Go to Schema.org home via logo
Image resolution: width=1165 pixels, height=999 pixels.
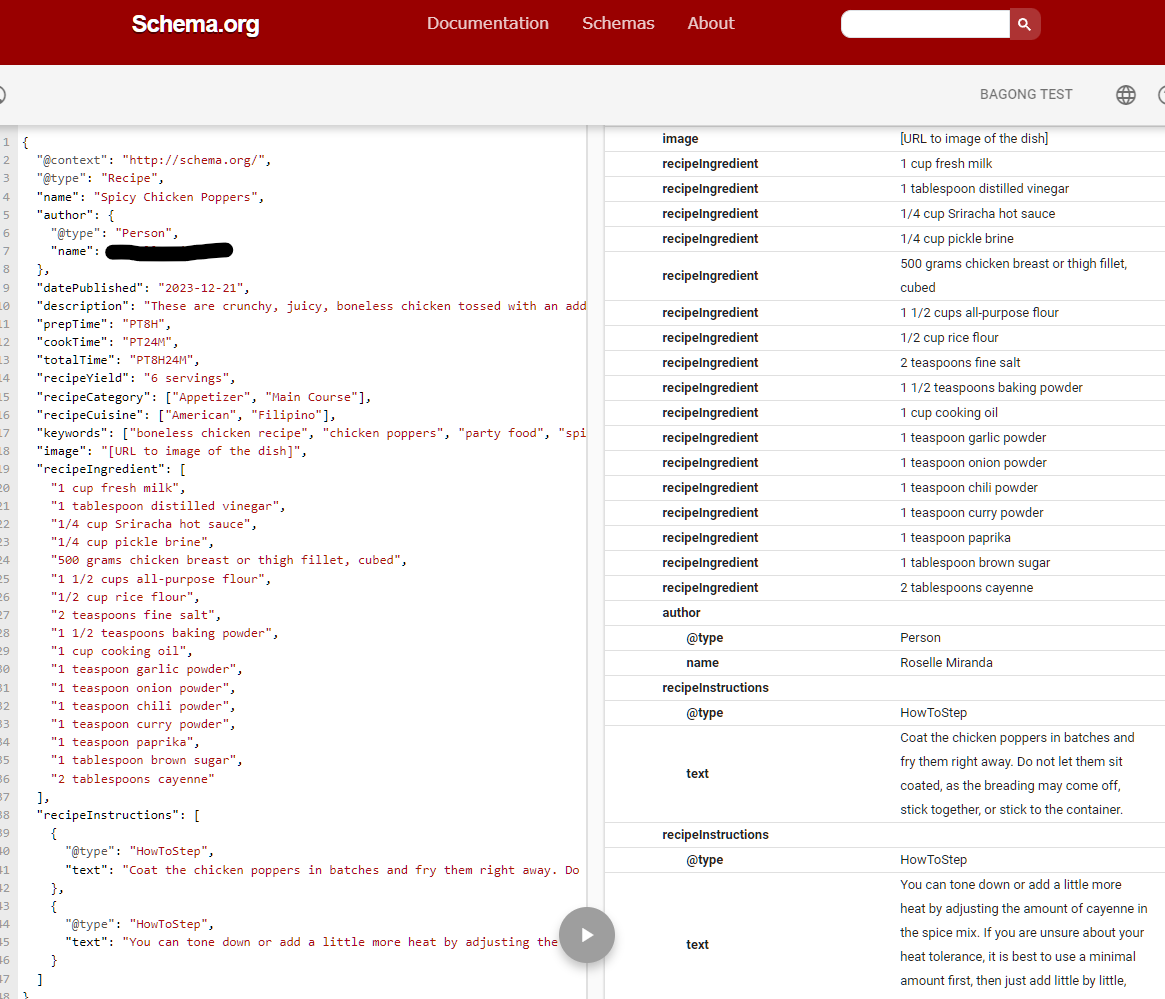pos(195,25)
